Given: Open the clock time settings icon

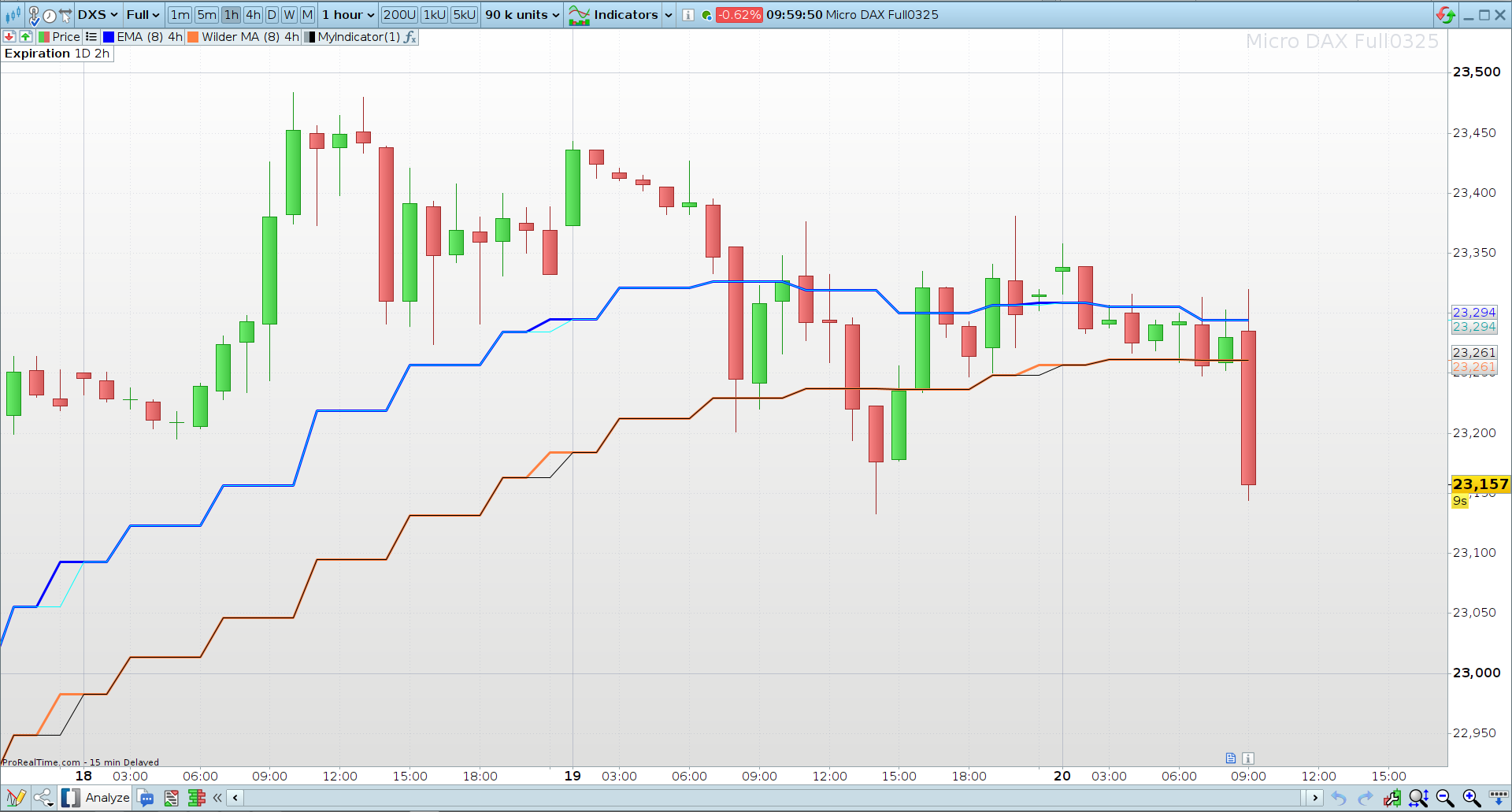Looking at the screenshot, I should (x=50, y=15).
